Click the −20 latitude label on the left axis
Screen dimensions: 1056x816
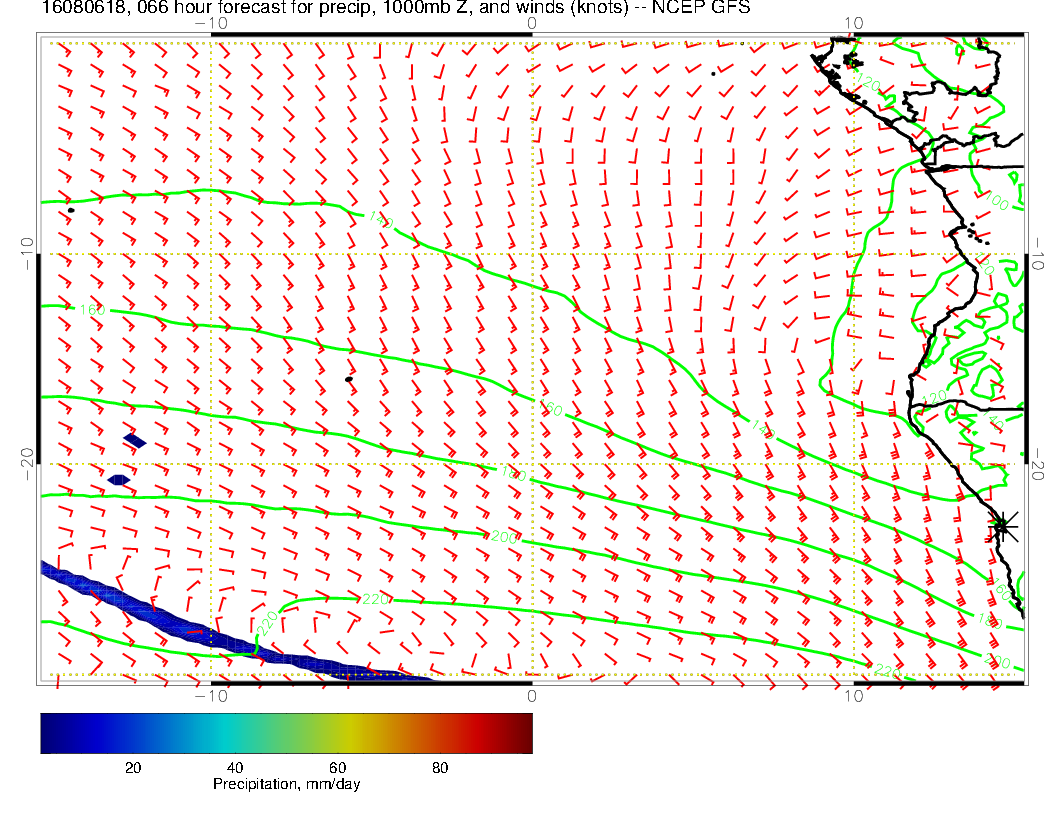27,463
